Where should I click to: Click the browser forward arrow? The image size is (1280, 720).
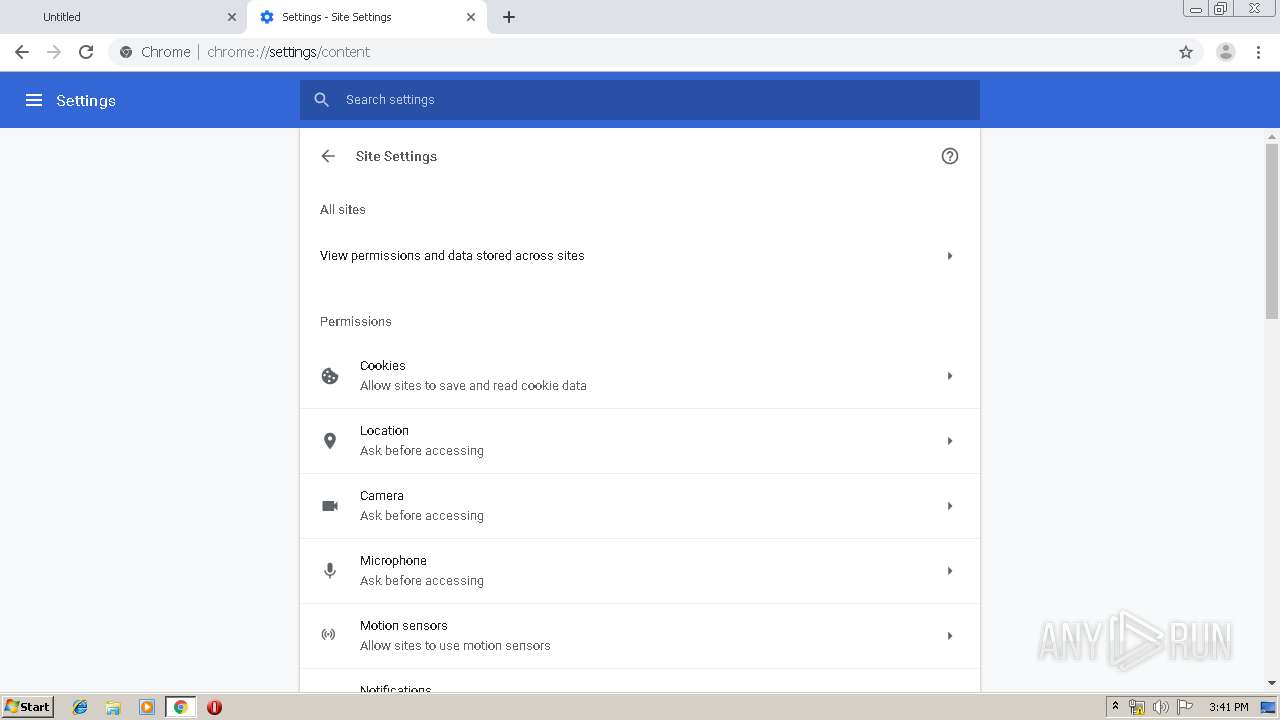[54, 52]
